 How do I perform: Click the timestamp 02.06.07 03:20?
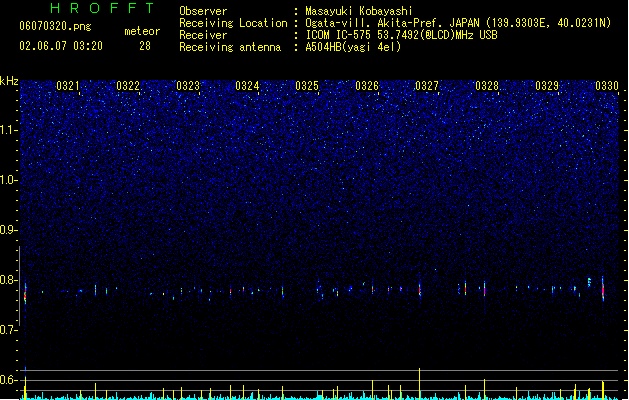(61, 46)
